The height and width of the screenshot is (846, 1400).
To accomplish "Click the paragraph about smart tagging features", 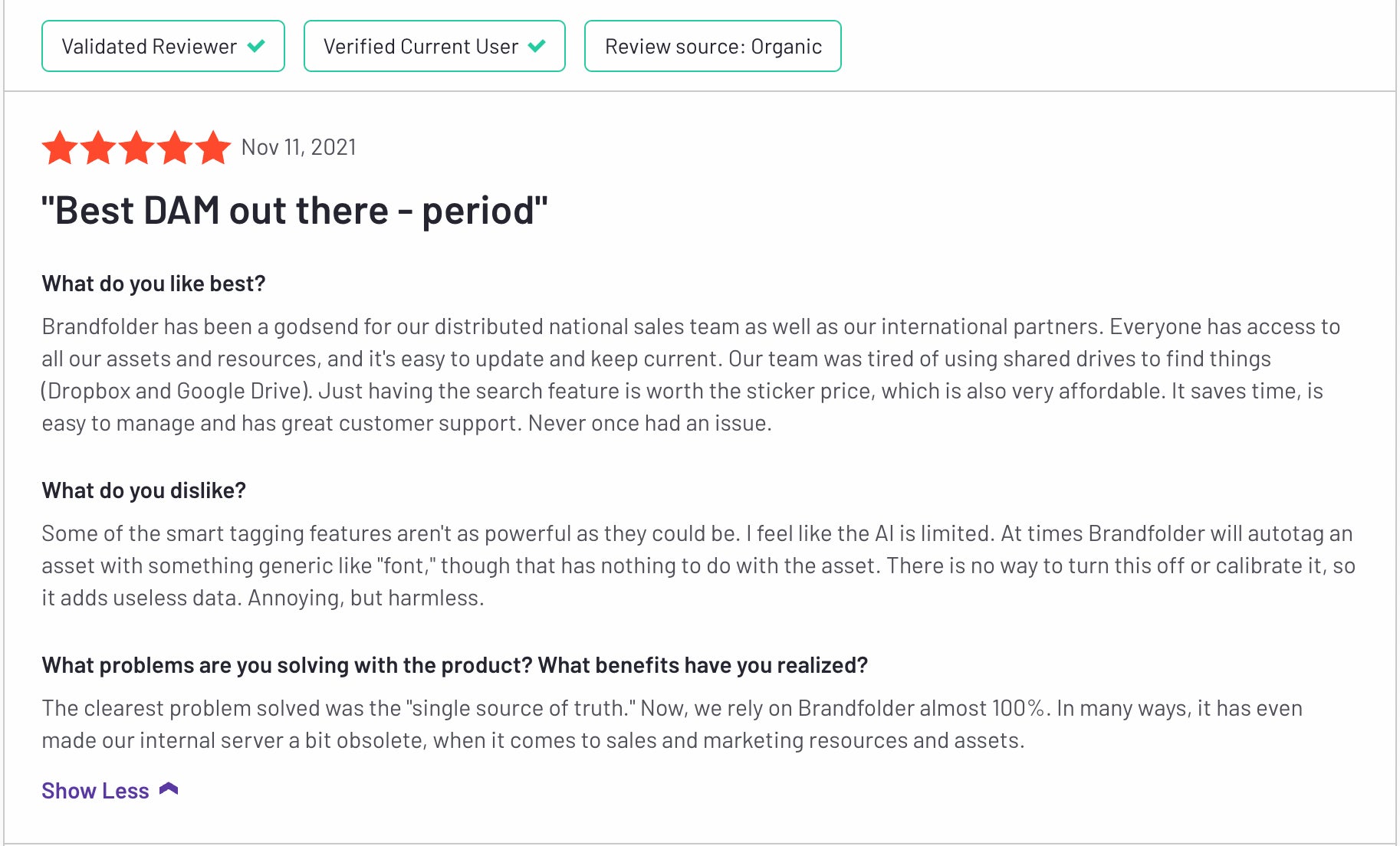I will click(x=698, y=566).
